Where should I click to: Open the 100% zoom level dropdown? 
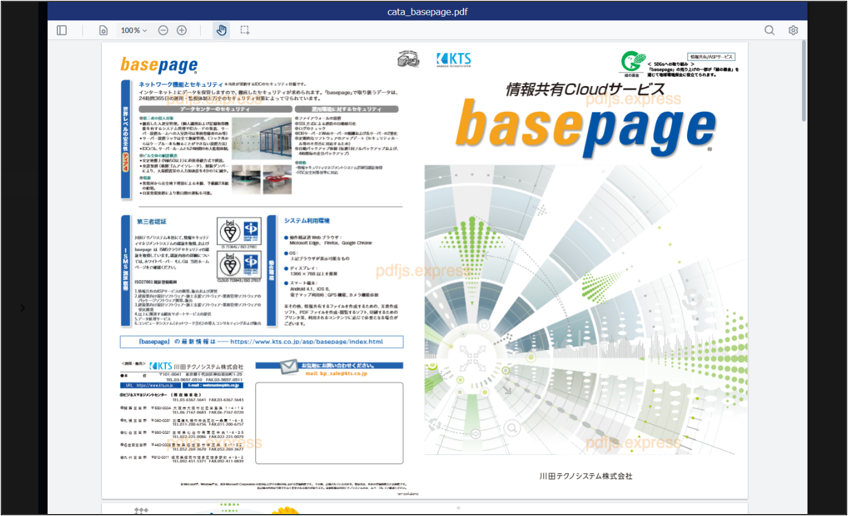tap(134, 30)
